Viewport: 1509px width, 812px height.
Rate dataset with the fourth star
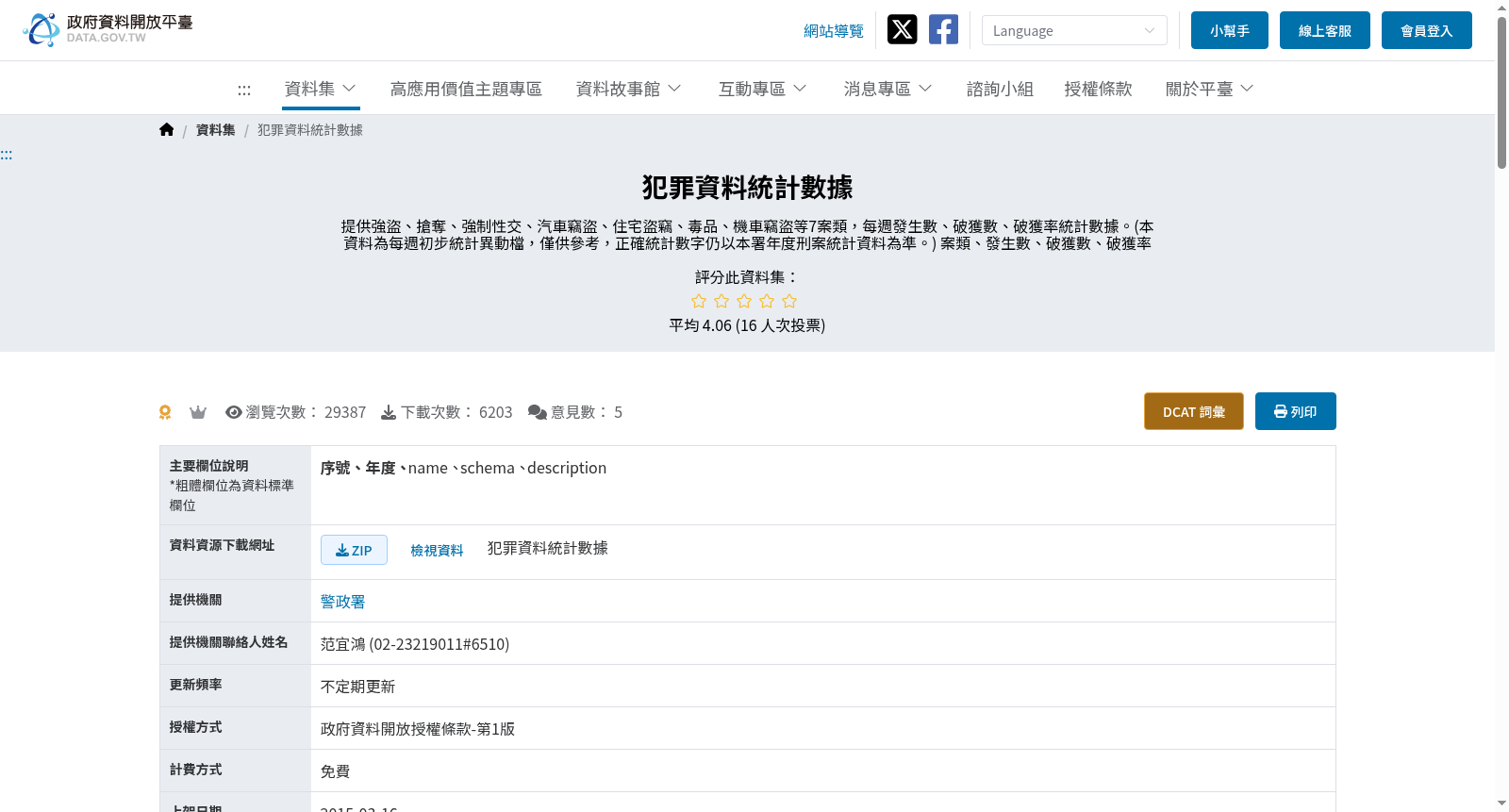767,301
